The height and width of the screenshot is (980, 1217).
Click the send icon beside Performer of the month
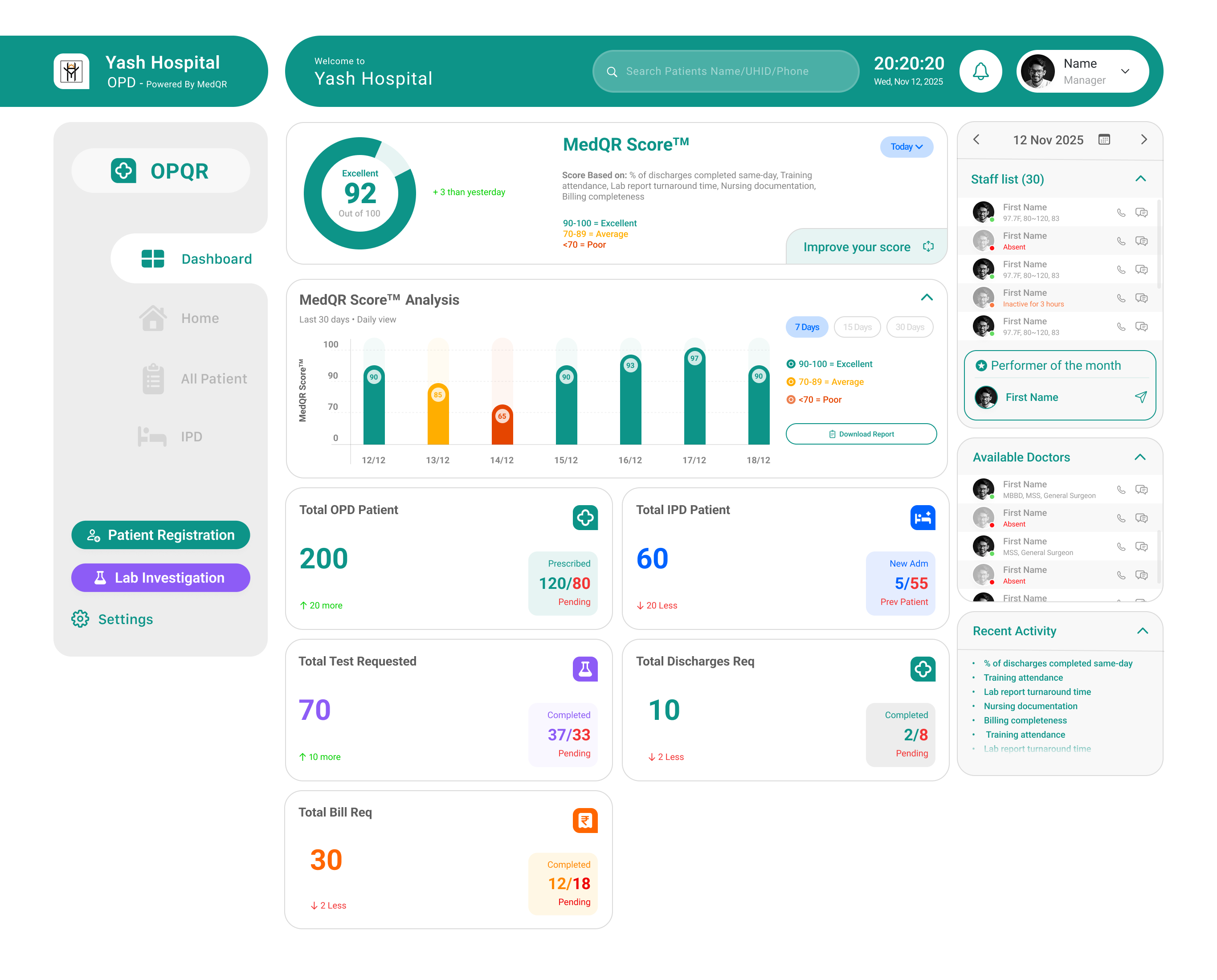(x=1140, y=397)
